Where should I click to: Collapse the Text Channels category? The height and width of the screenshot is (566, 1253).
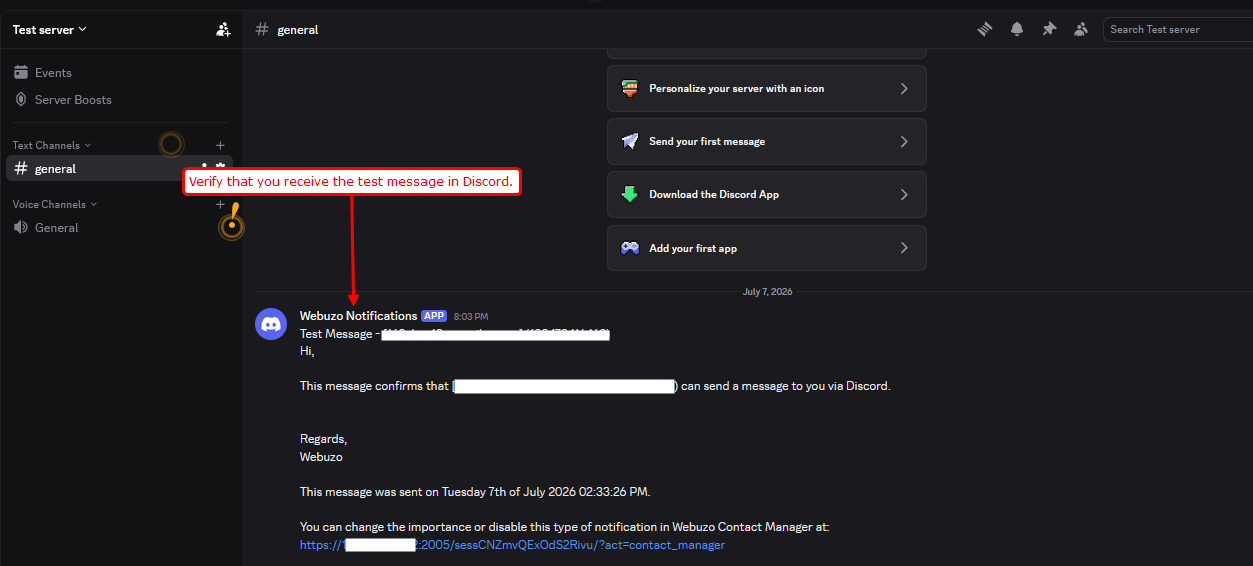tap(52, 145)
